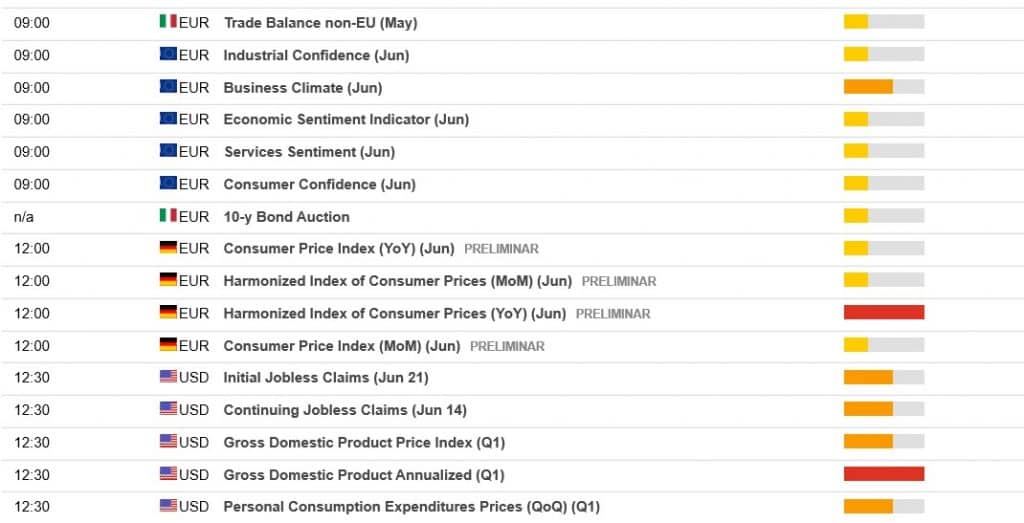1024x523 pixels.
Task: Open Harmonized Index of Consumer Prices (YoY)
Action: click(394, 313)
